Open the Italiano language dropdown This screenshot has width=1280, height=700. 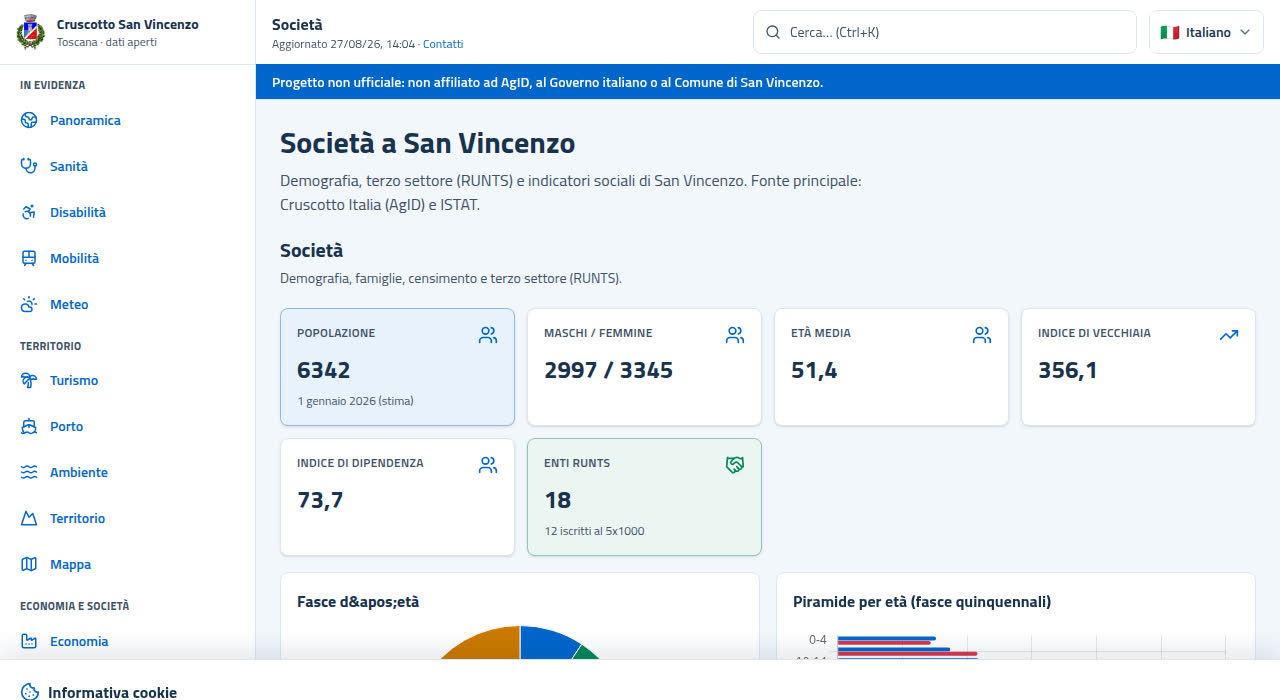tap(1206, 32)
